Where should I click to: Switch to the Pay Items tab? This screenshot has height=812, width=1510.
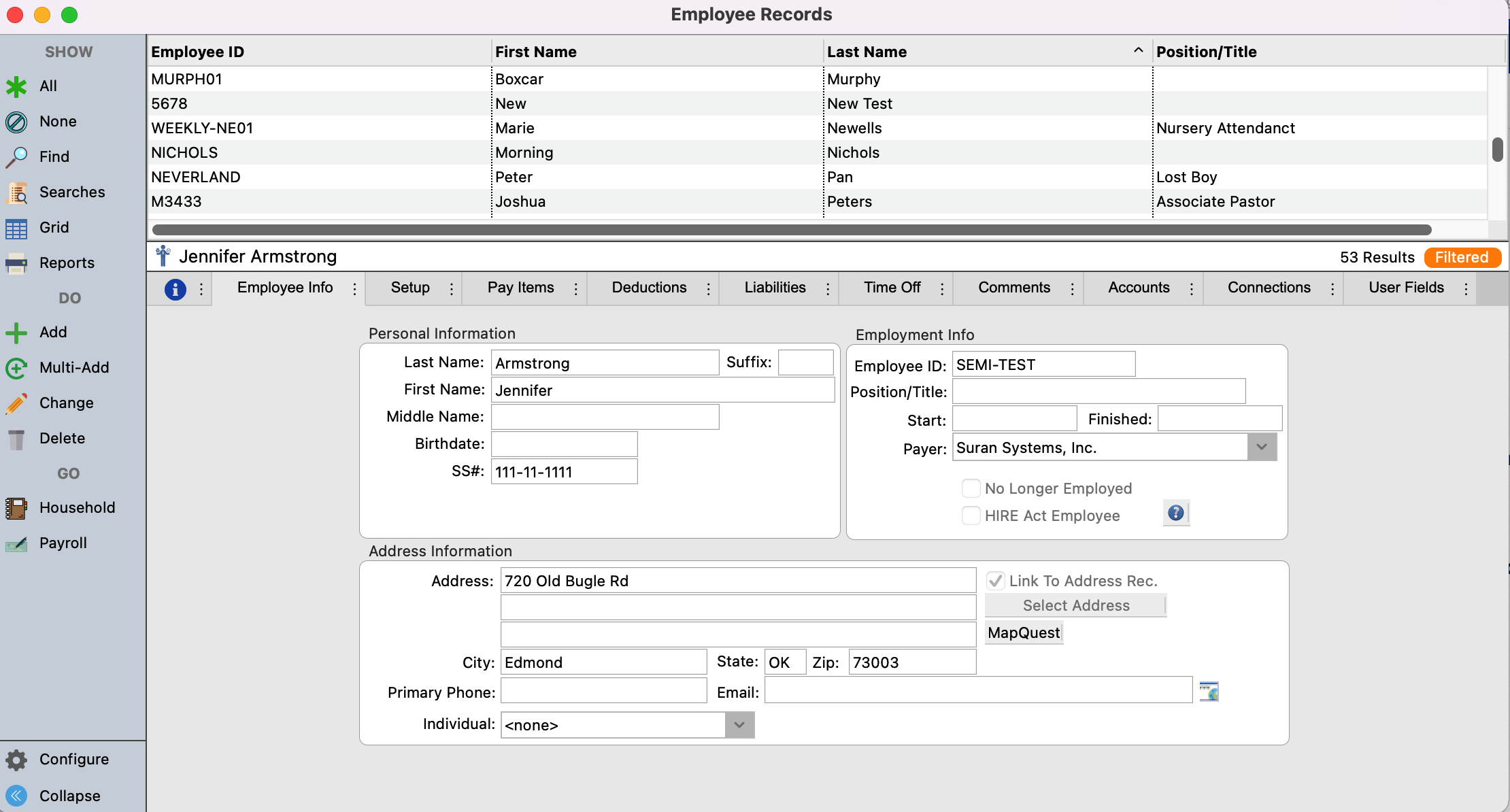(520, 288)
